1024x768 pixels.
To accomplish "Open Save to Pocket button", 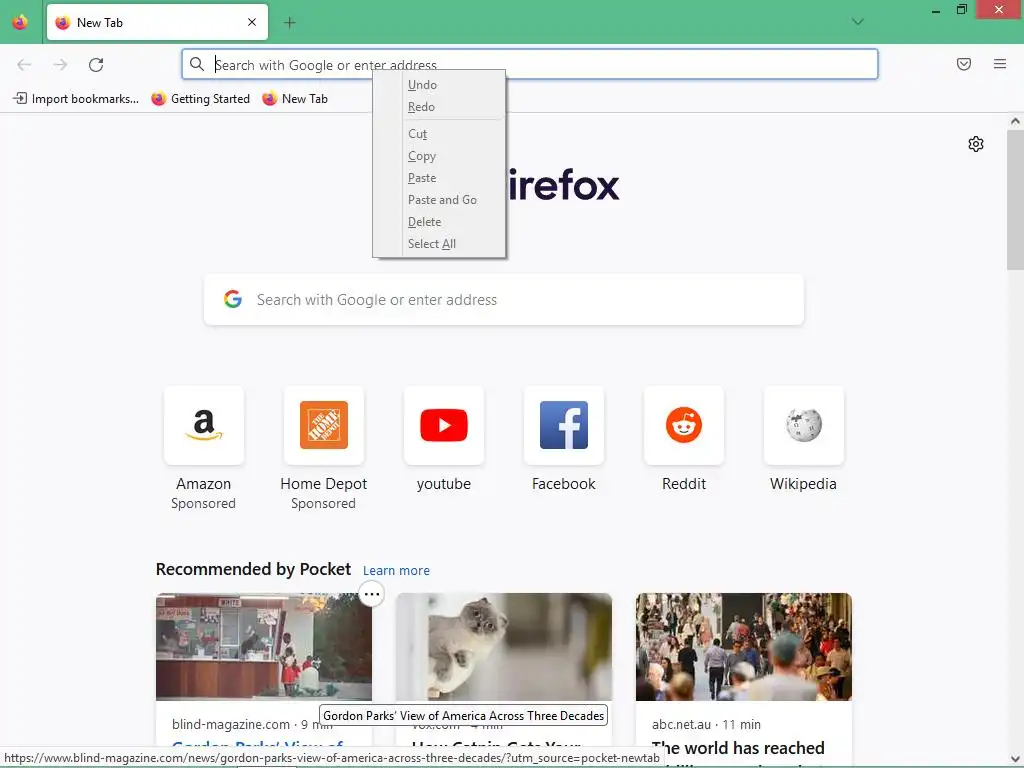I will coord(964,64).
